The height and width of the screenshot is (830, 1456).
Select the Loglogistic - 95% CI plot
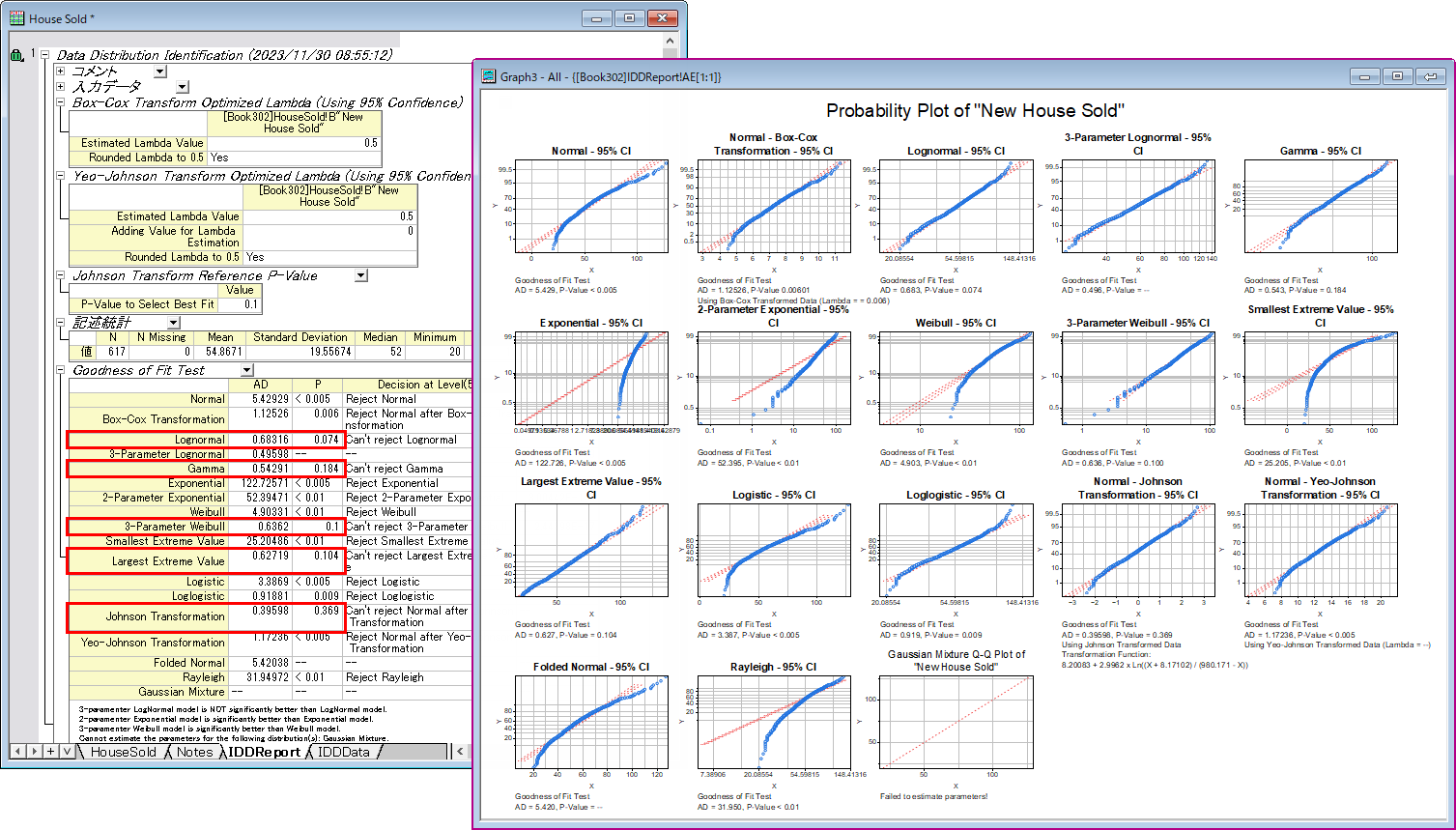[956, 551]
